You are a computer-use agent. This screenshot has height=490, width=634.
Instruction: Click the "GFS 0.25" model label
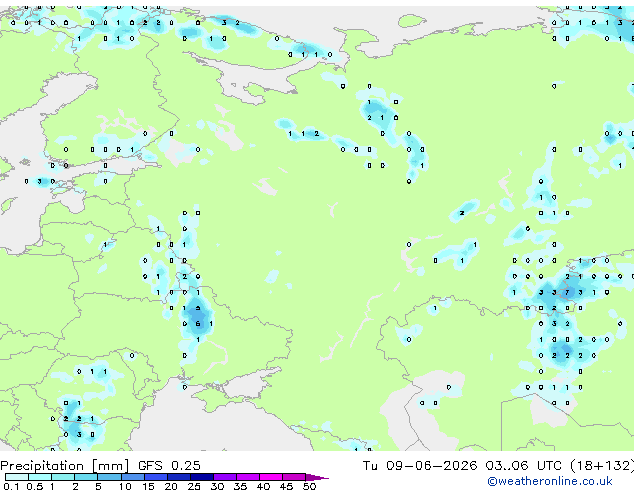click(x=169, y=465)
